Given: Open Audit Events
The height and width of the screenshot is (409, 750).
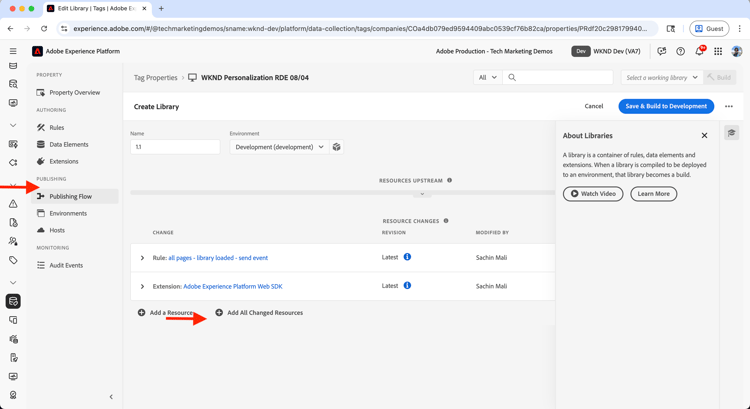Looking at the screenshot, I should [66, 265].
